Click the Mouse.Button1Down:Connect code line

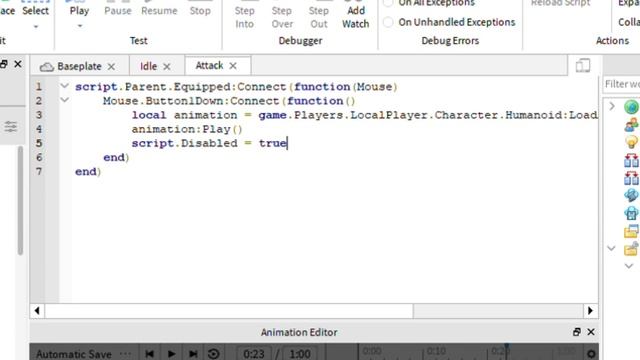(229, 101)
